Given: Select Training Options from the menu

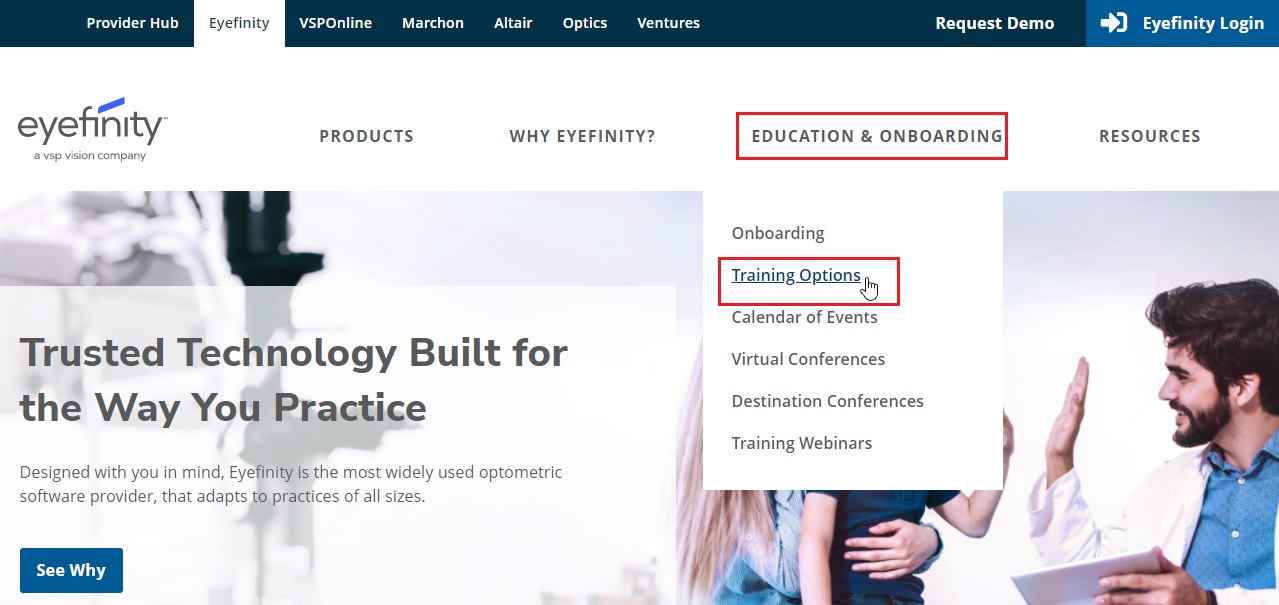Looking at the screenshot, I should pyautogui.click(x=796, y=275).
